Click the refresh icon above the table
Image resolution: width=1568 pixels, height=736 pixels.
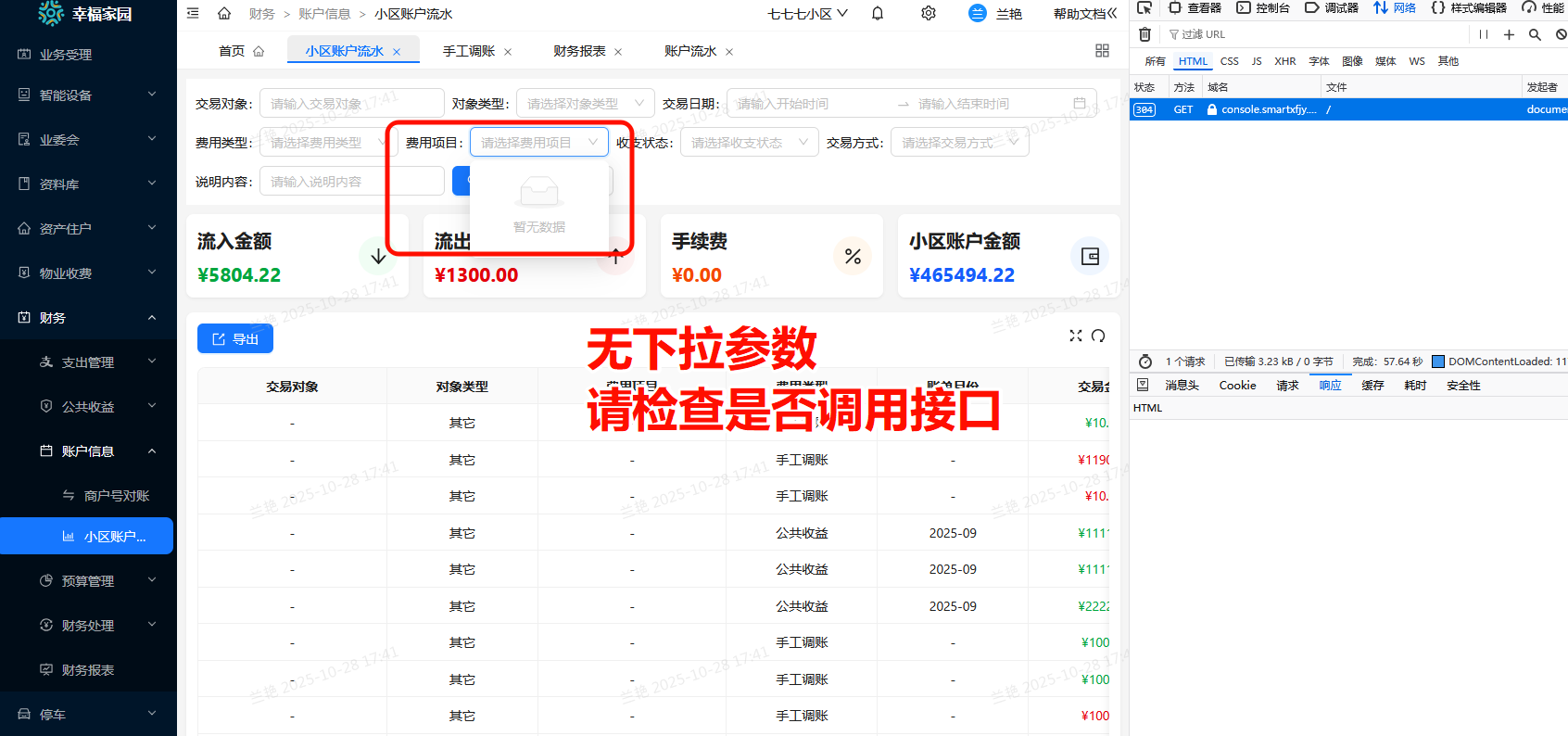click(x=1098, y=336)
